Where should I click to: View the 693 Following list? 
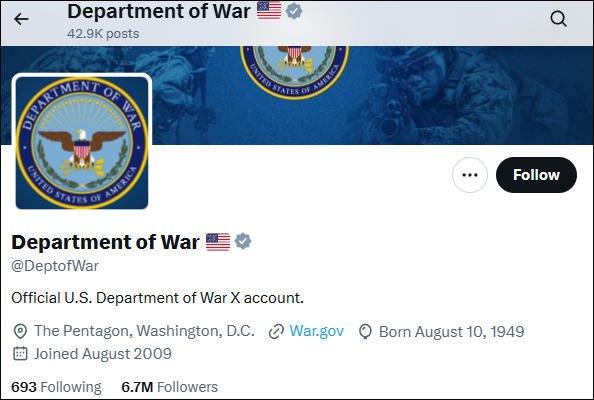coord(56,387)
